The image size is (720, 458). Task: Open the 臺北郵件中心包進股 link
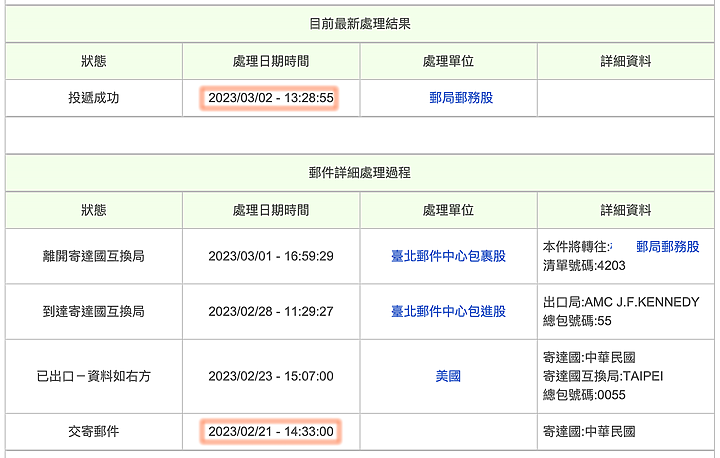pos(448,311)
